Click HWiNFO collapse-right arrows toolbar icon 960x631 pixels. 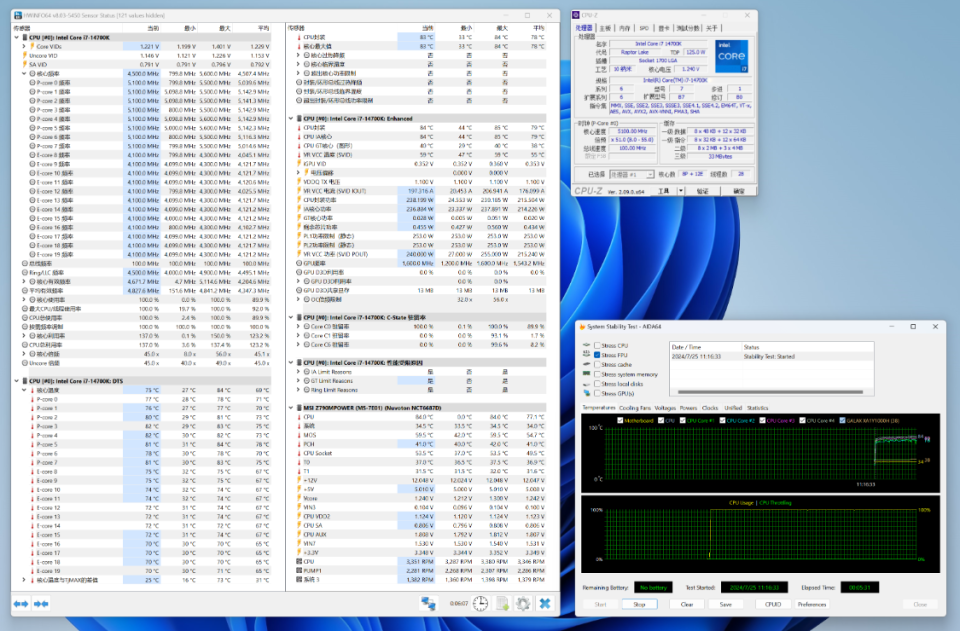pyautogui.click(x=41, y=604)
